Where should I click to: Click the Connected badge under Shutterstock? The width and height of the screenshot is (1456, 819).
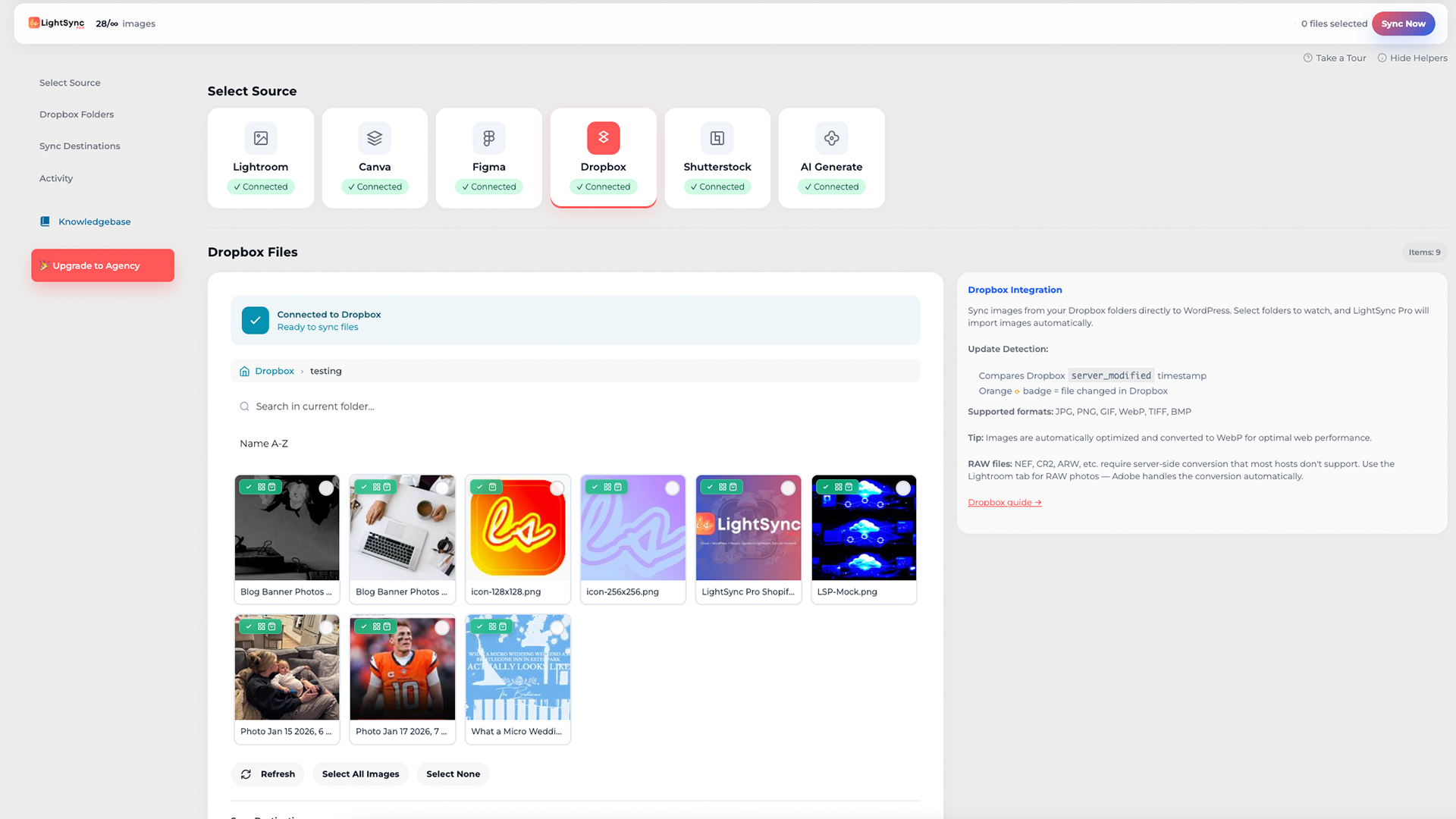point(717,187)
